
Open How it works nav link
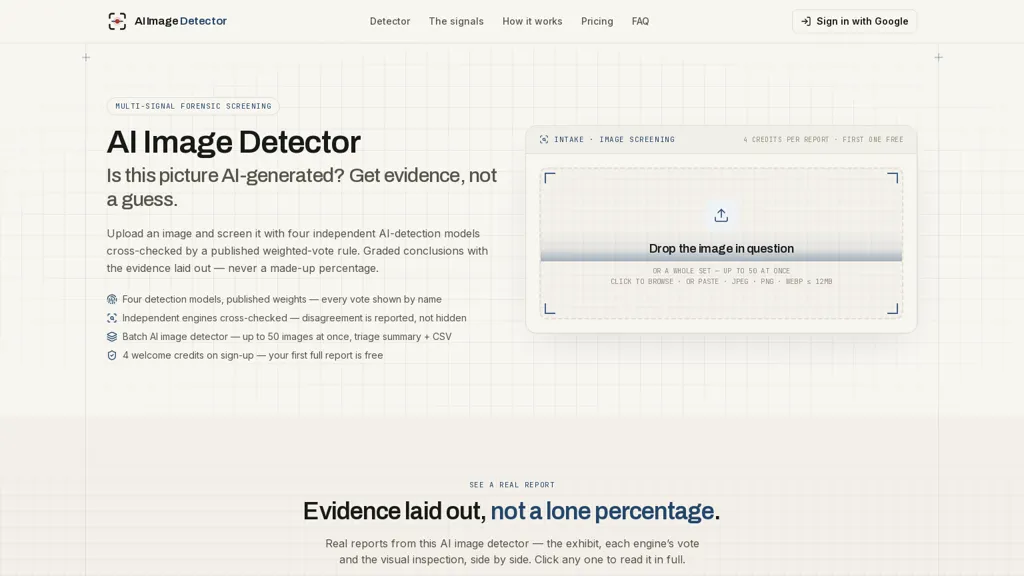(x=532, y=21)
